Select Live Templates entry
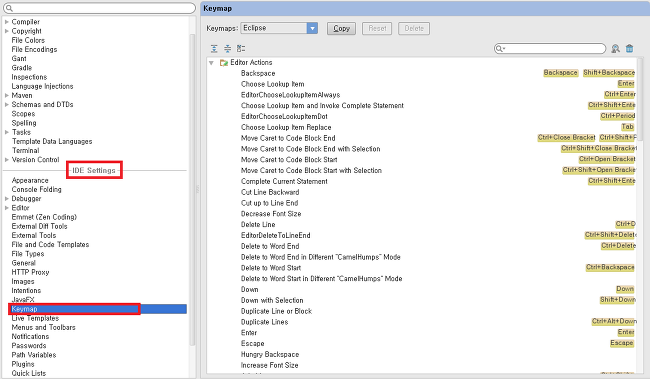 coord(35,318)
